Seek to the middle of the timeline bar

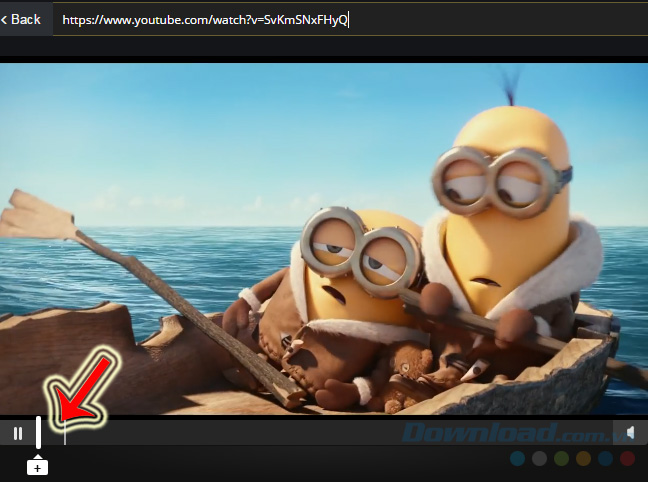pyautogui.click(x=330, y=433)
